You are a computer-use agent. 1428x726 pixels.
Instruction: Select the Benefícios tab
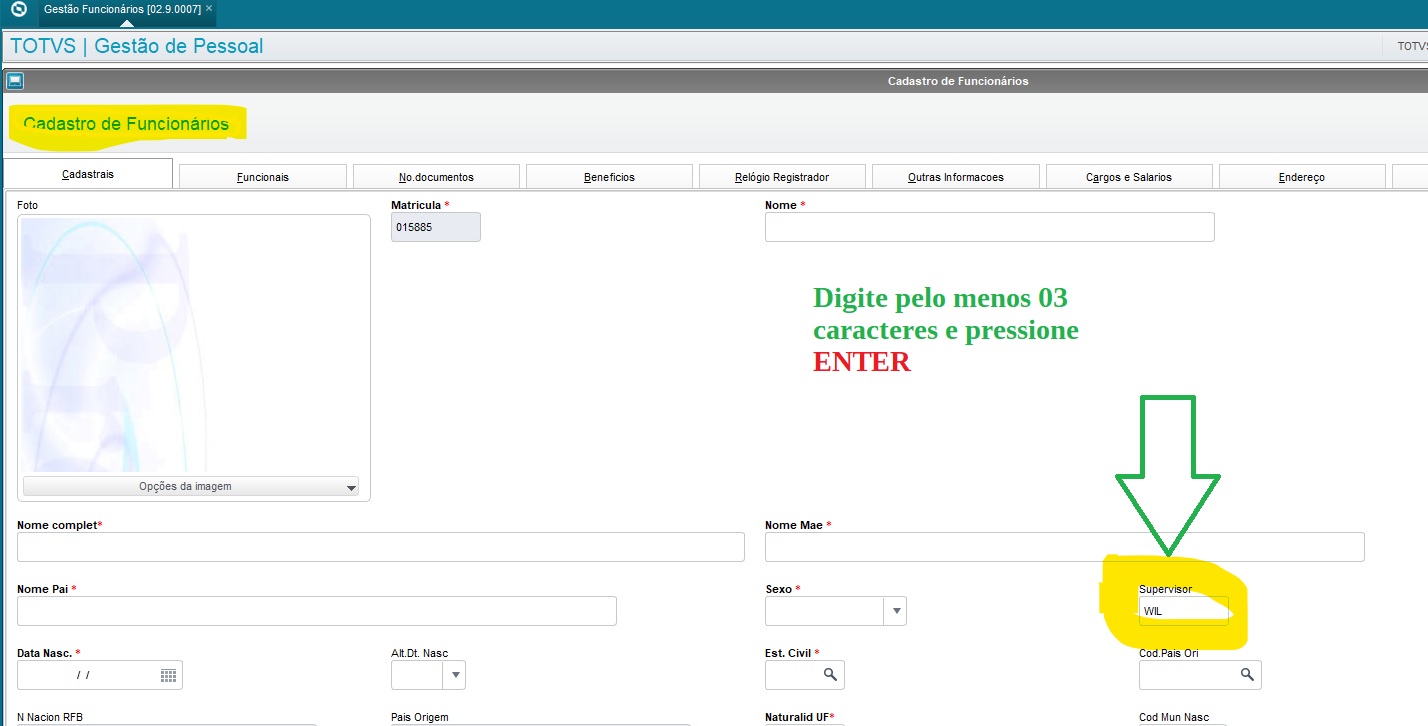609,177
